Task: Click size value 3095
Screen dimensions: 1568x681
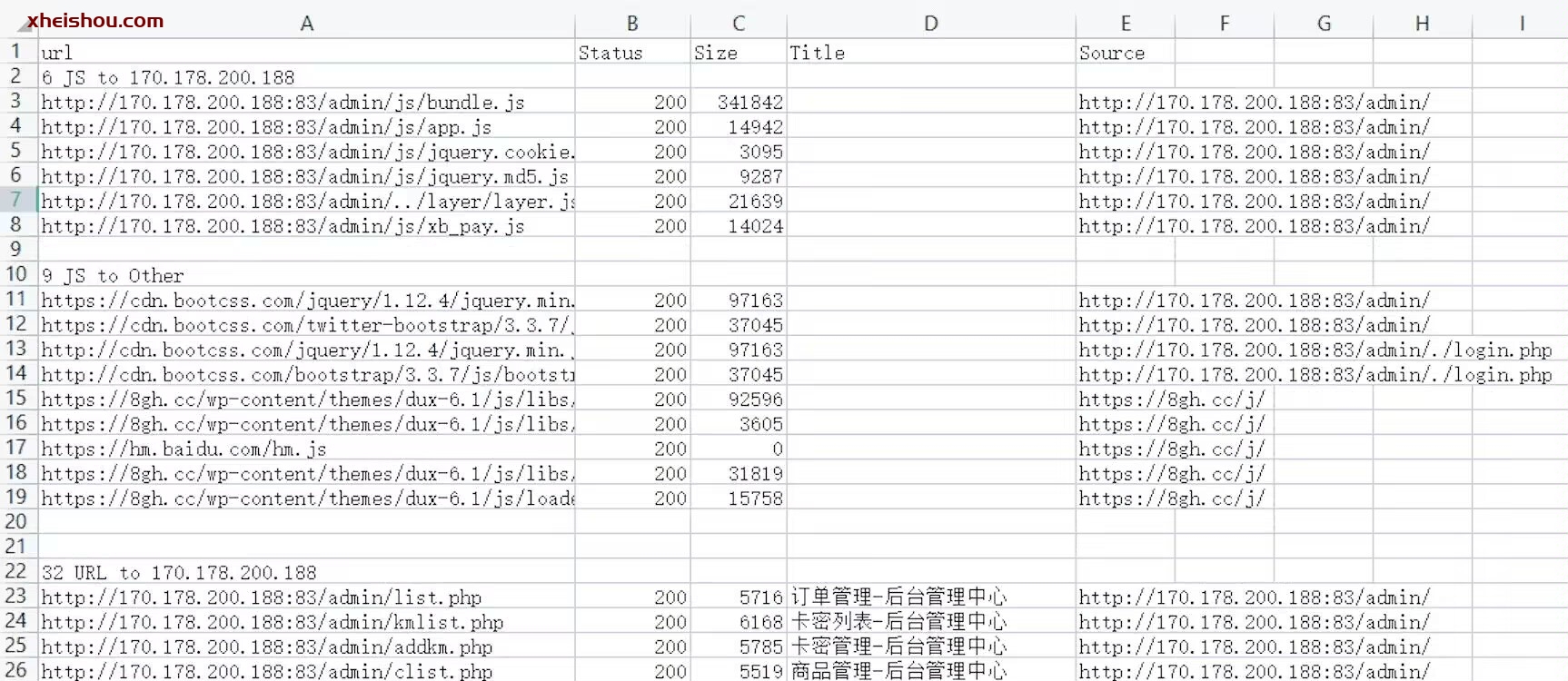Action: pos(739,151)
